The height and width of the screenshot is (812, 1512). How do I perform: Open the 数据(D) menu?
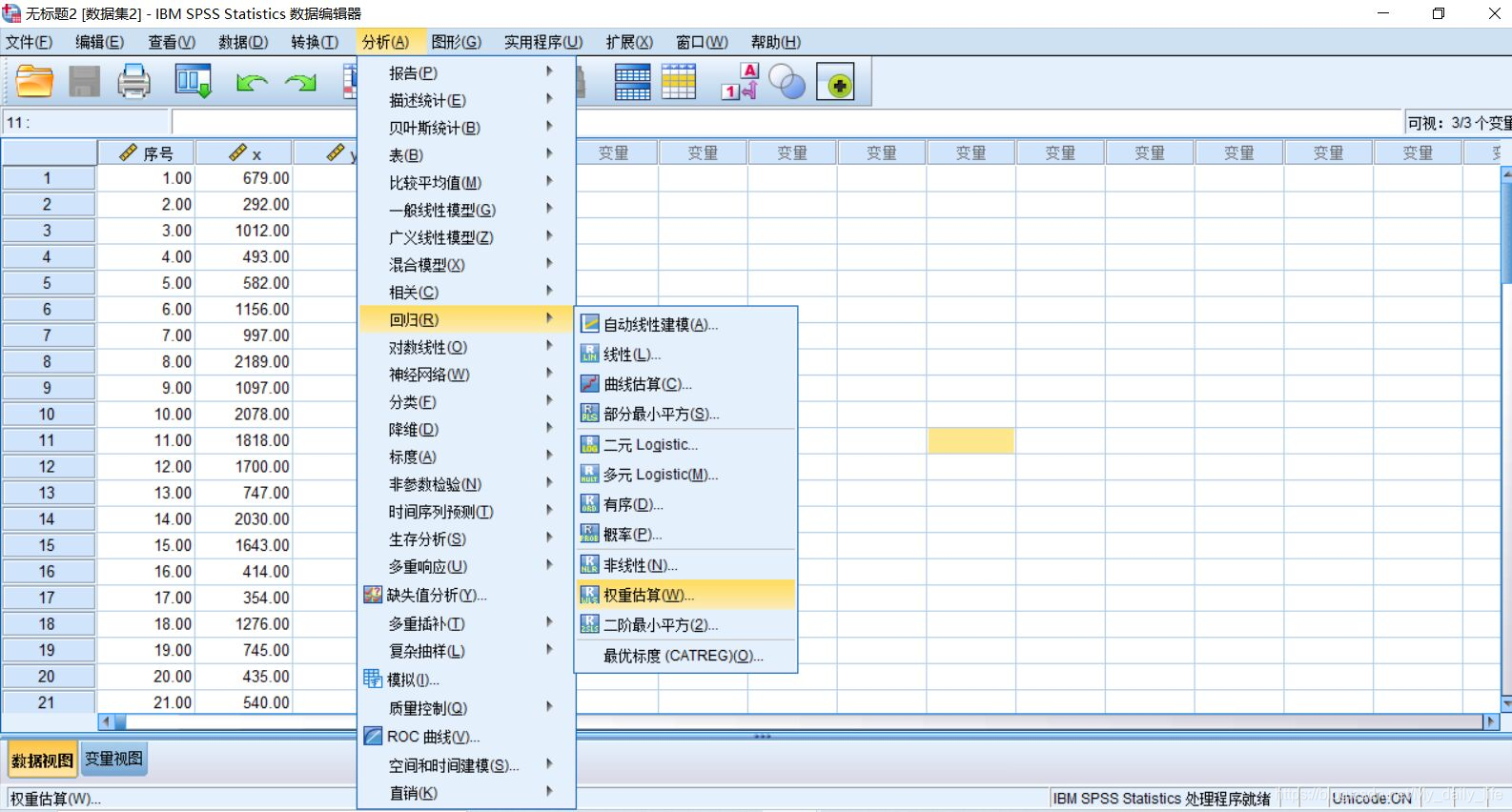click(243, 42)
